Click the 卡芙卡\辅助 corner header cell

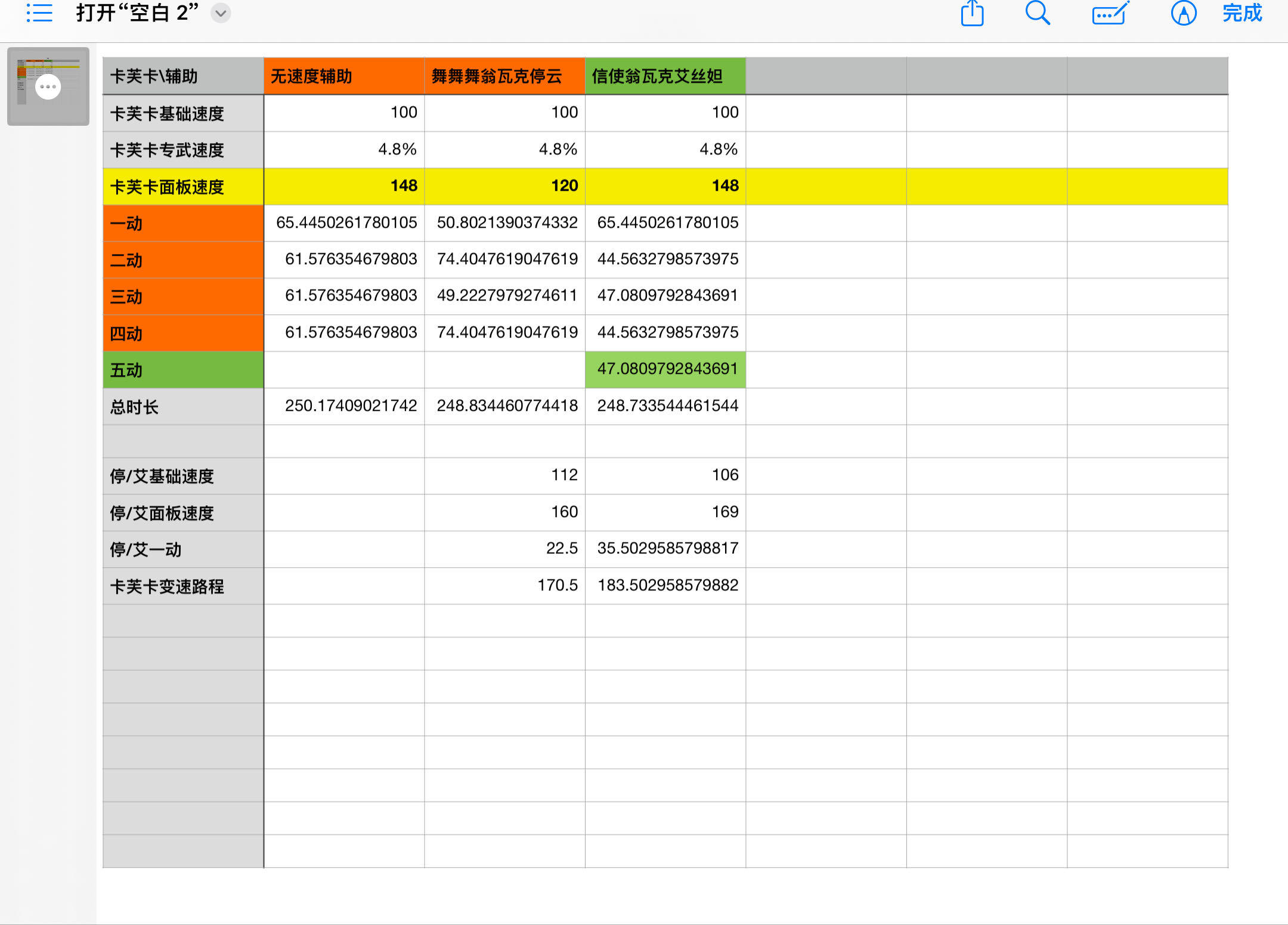(x=183, y=76)
